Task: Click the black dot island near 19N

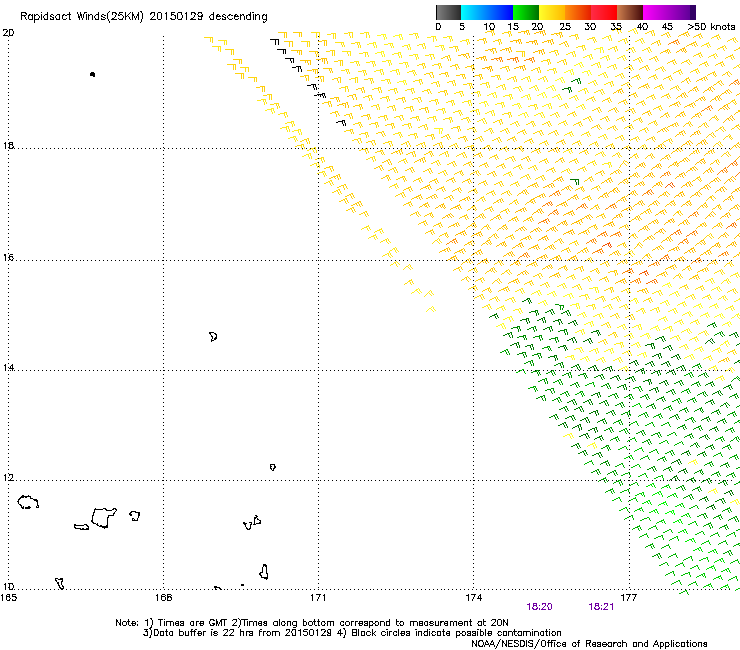Action: tap(92, 74)
